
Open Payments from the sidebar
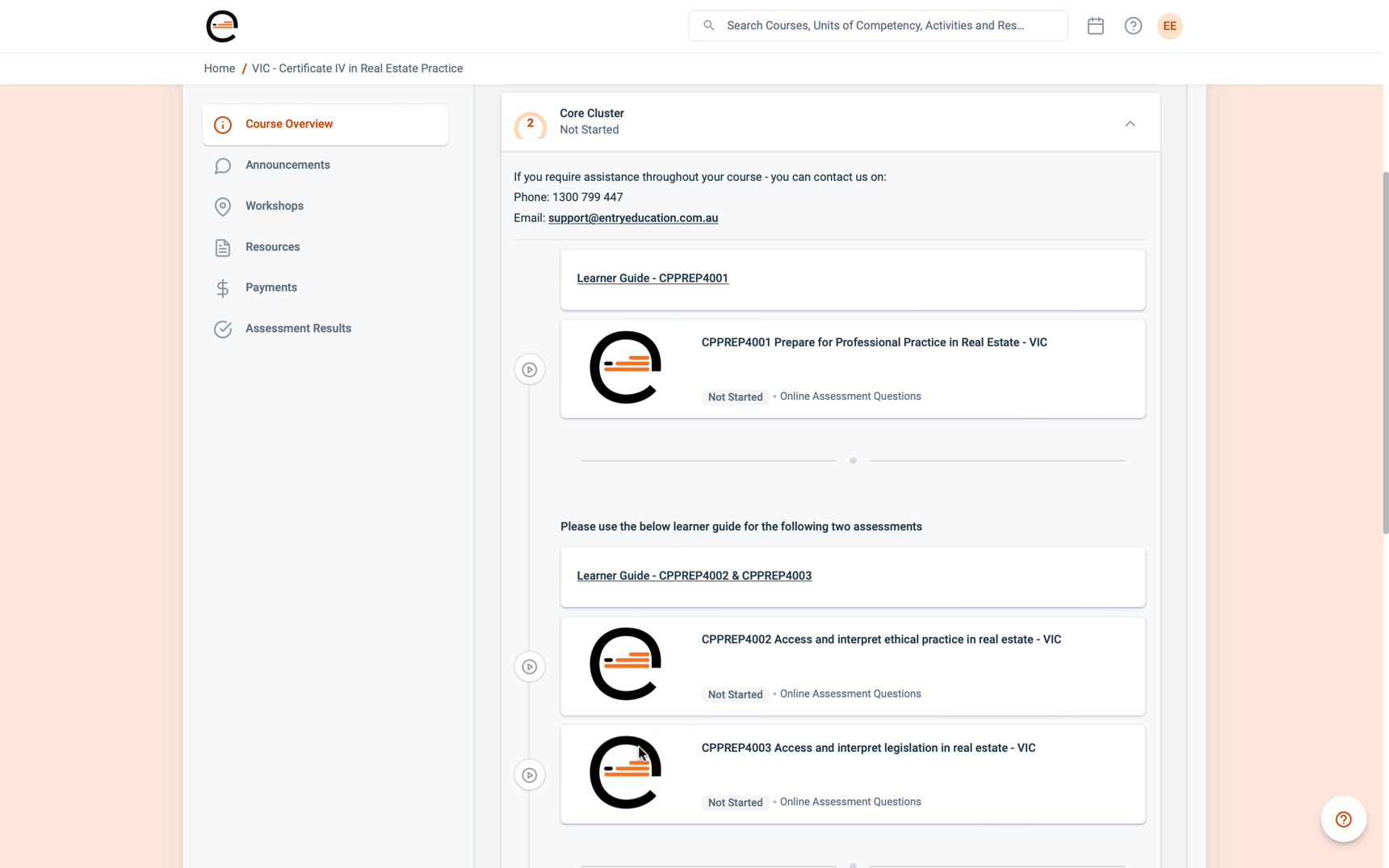coord(271,287)
